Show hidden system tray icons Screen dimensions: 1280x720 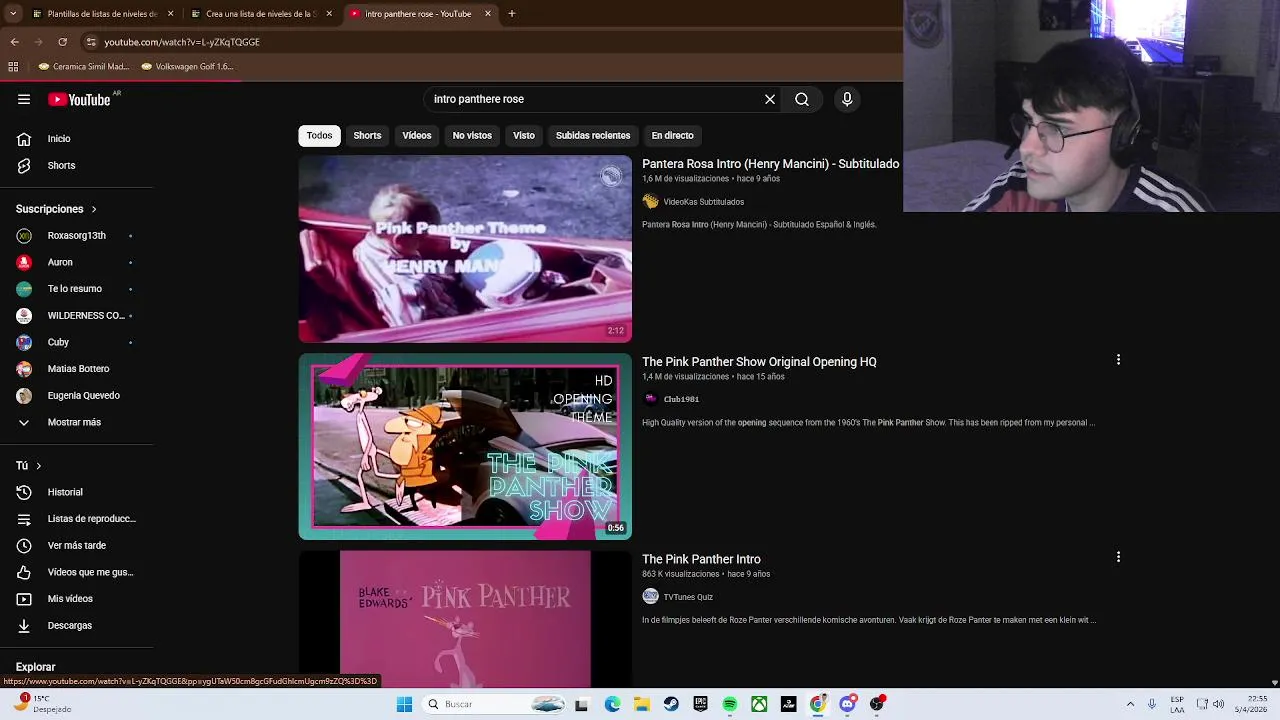coord(1130,704)
